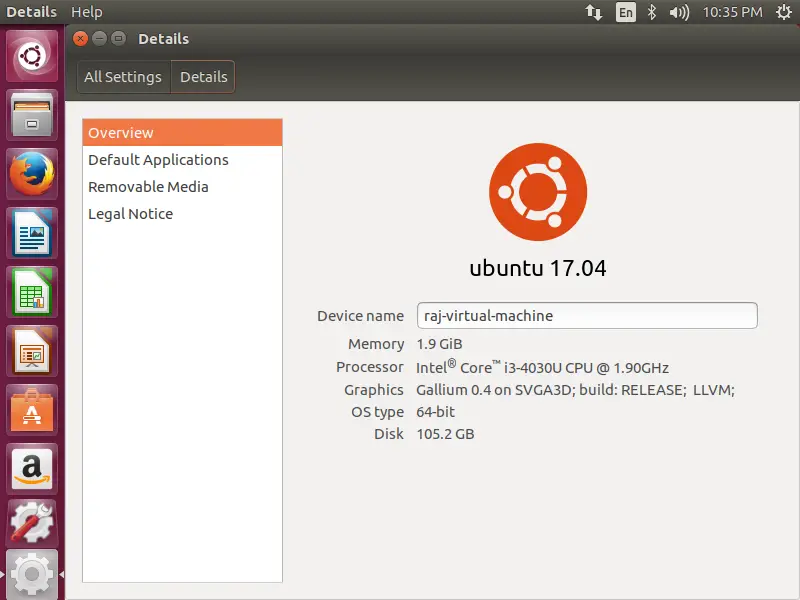Click the Device name input field
The width and height of the screenshot is (800, 600).
(587, 315)
